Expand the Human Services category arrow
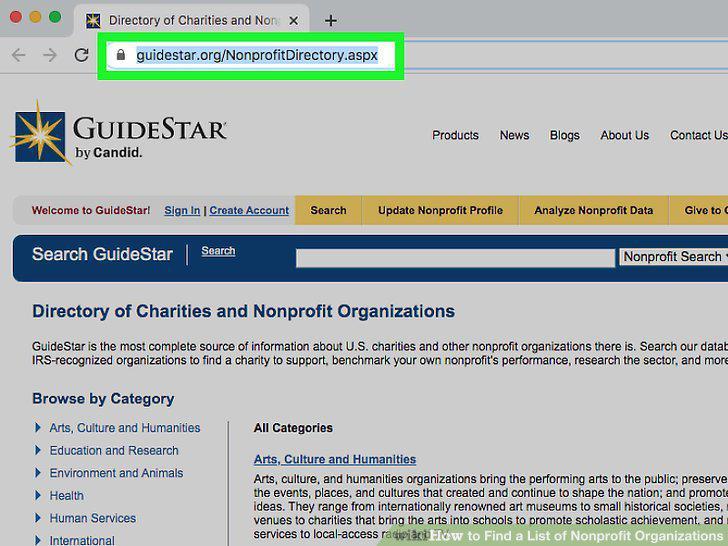Screen dimensions: 728x546 [x=38, y=518]
